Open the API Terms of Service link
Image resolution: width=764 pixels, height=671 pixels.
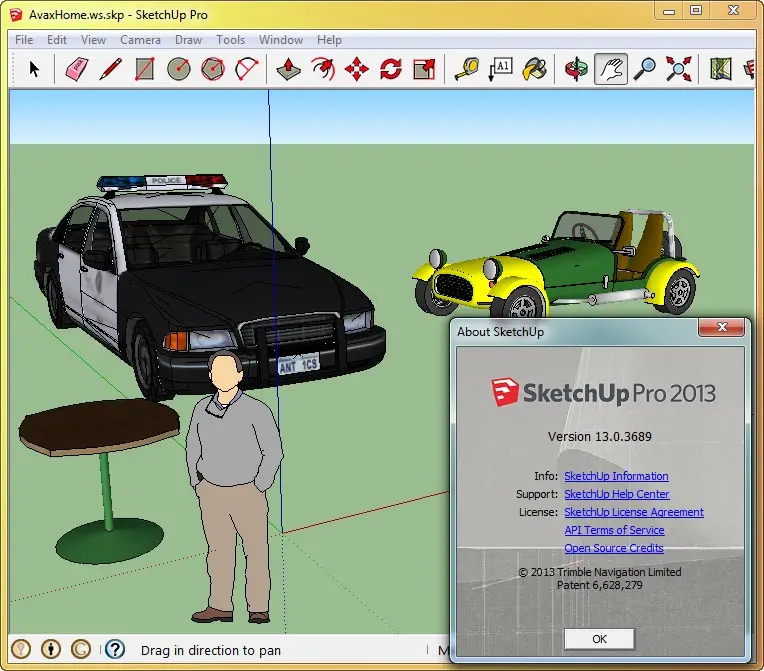pos(614,530)
